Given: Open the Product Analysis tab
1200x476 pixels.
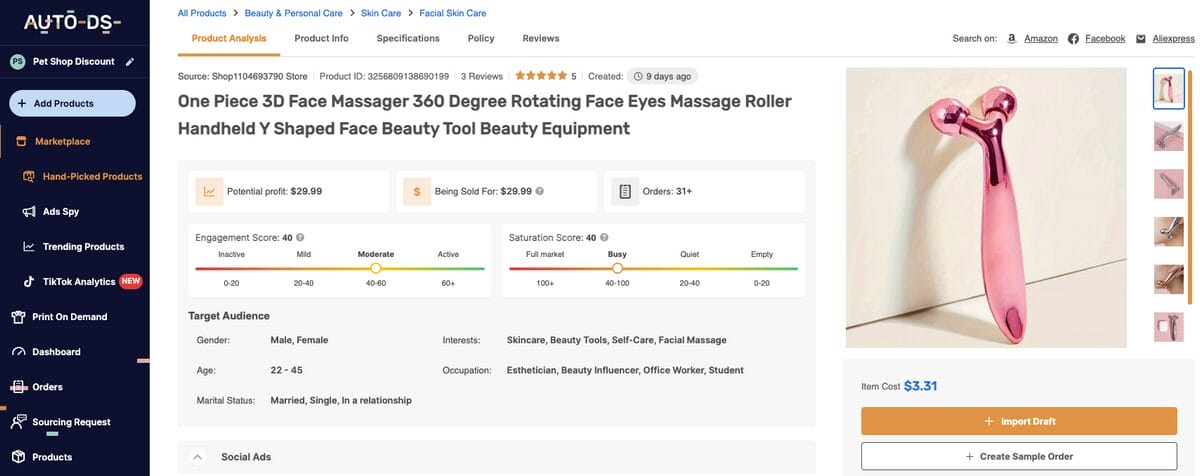Looking at the screenshot, I should point(229,38).
